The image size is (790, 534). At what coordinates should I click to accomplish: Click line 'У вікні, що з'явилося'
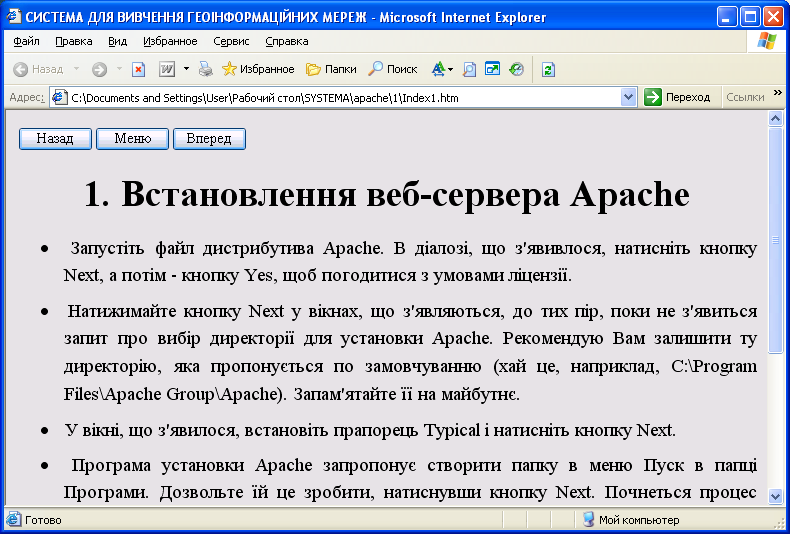(369, 430)
